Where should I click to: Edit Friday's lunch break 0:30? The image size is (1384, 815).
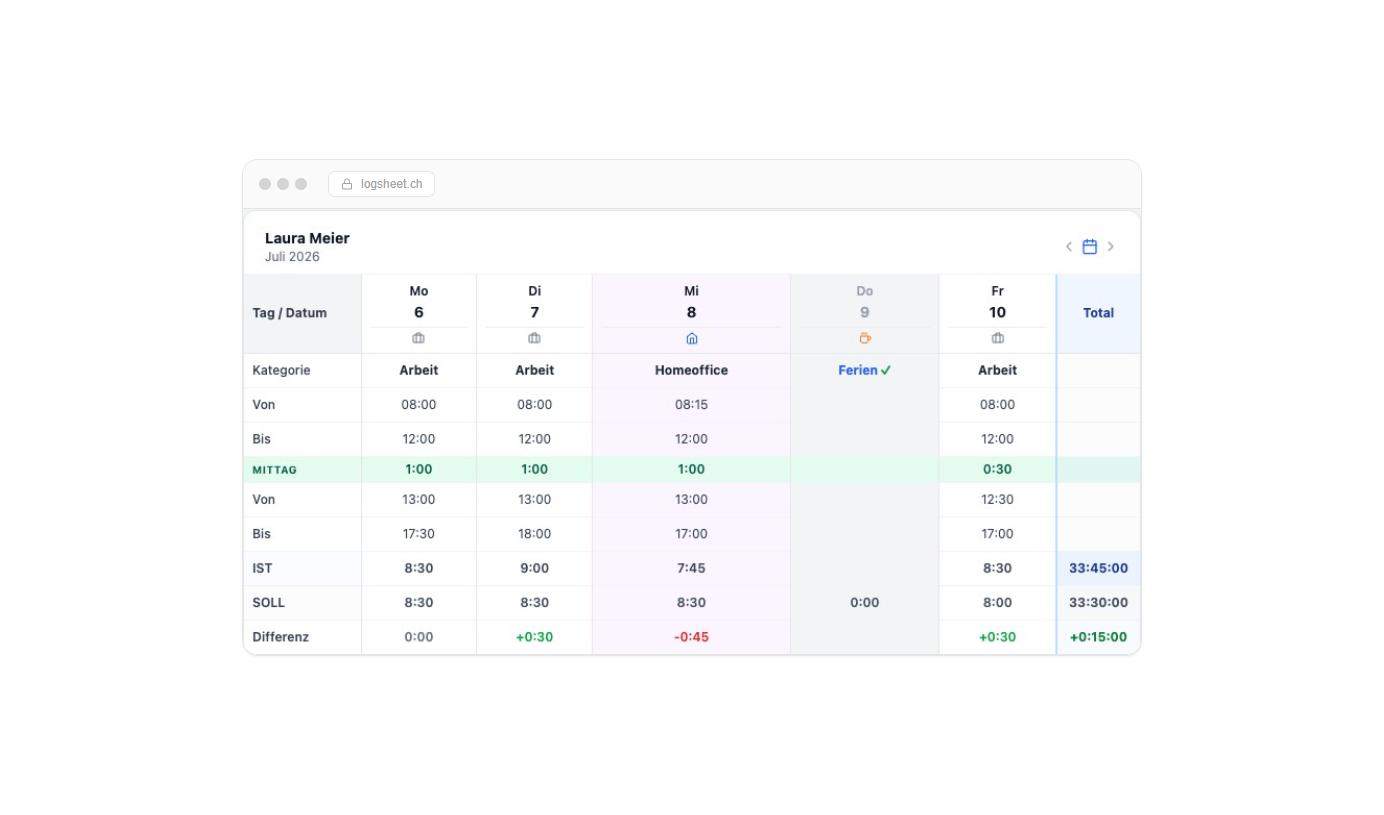click(997, 469)
